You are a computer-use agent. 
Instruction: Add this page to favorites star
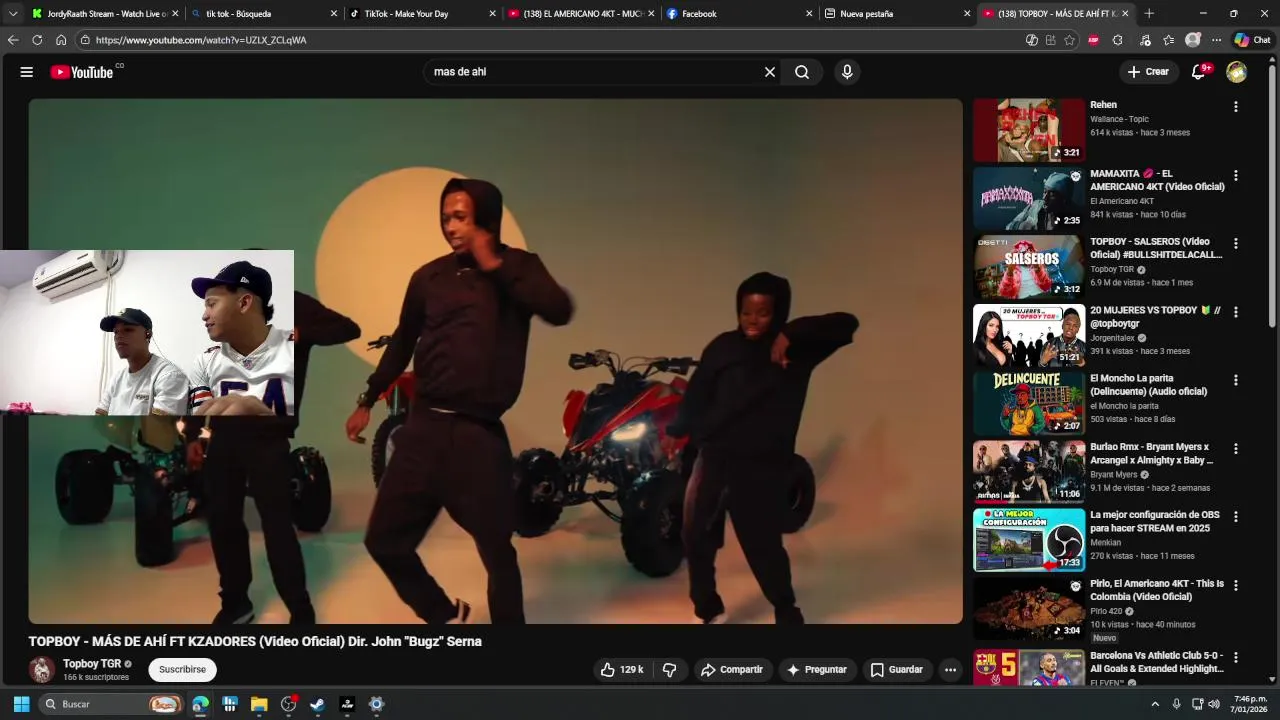click(1069, 40)
